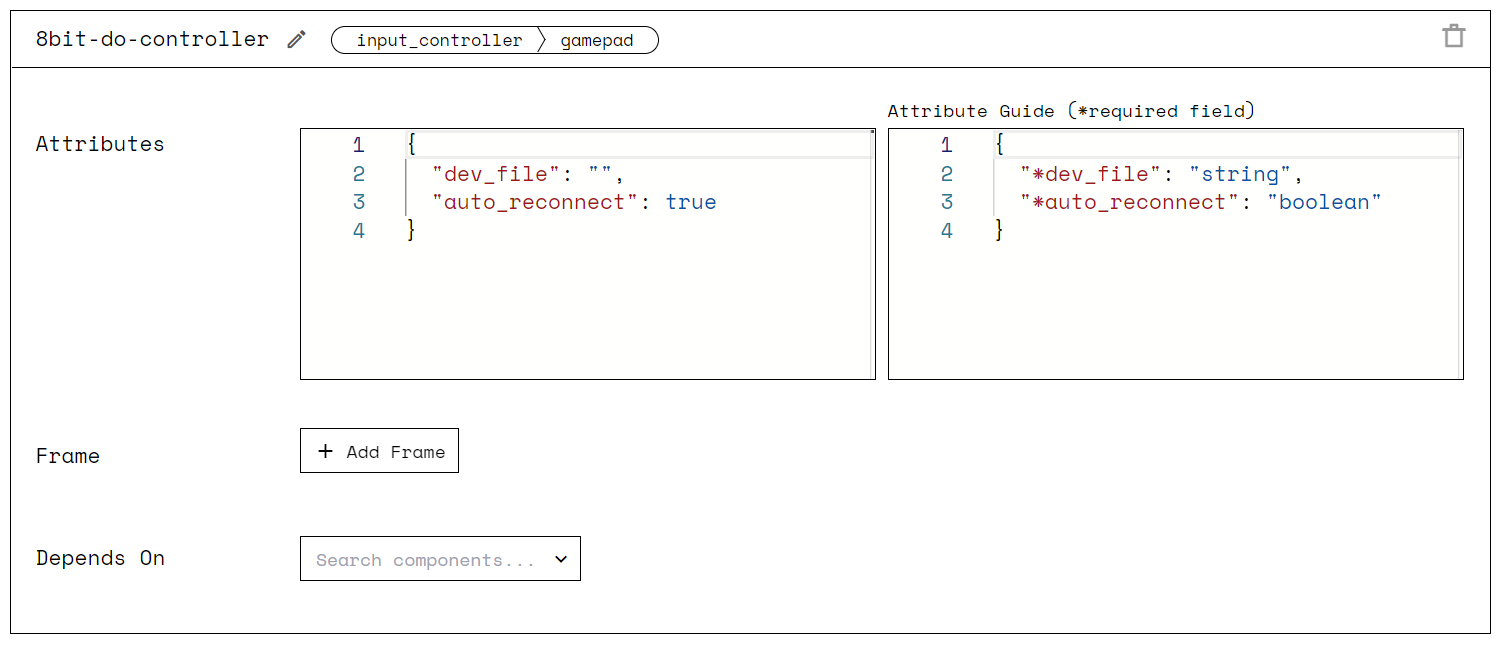Focus the Search components input field
The width and height of the screenshot is (1501, 646).
[425, 560]
